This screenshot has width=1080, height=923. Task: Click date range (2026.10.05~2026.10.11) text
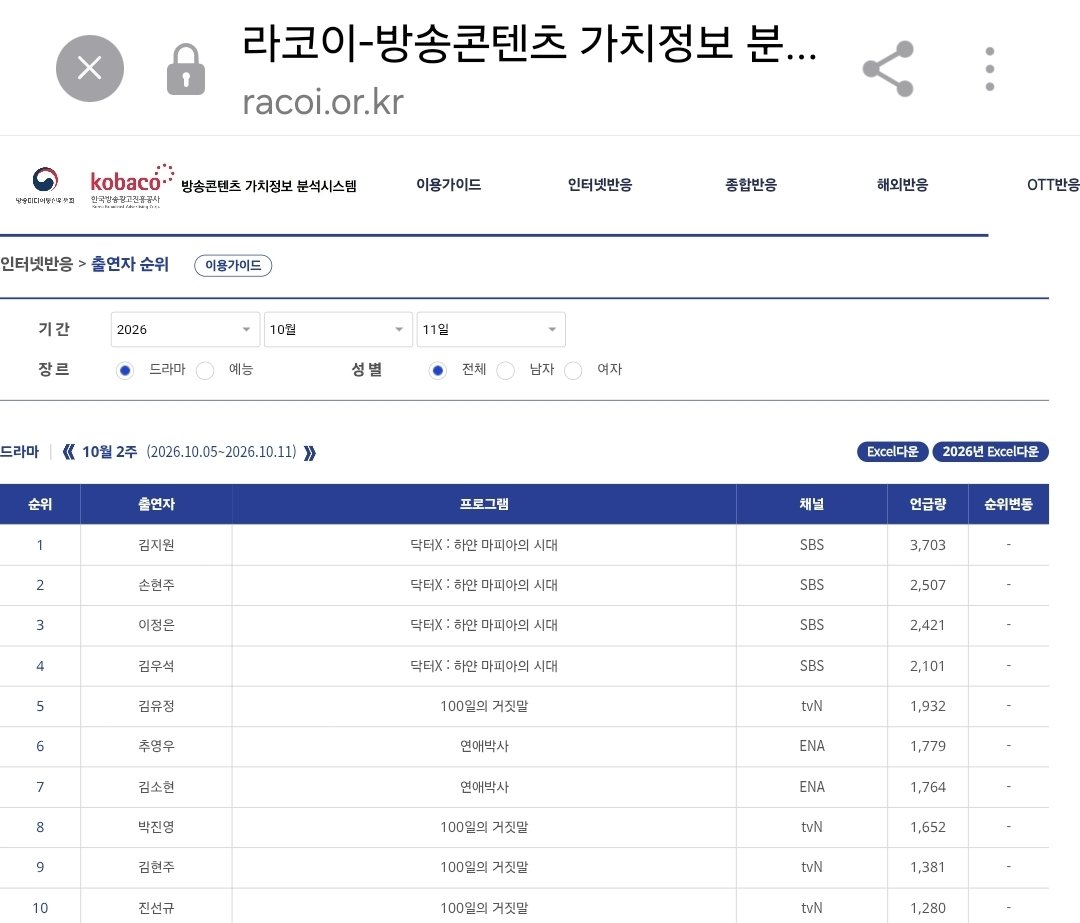221,452
